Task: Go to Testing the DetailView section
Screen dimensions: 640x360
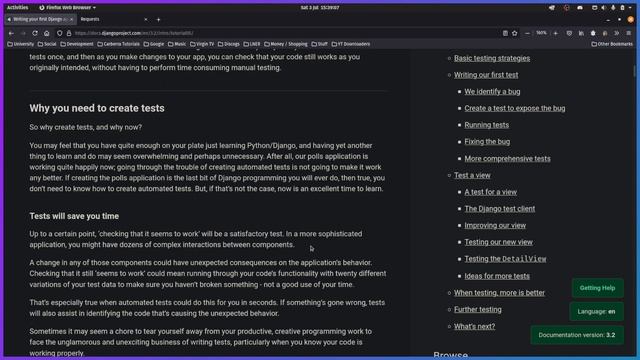Action: pyautogui.click(x=505, y=259)
